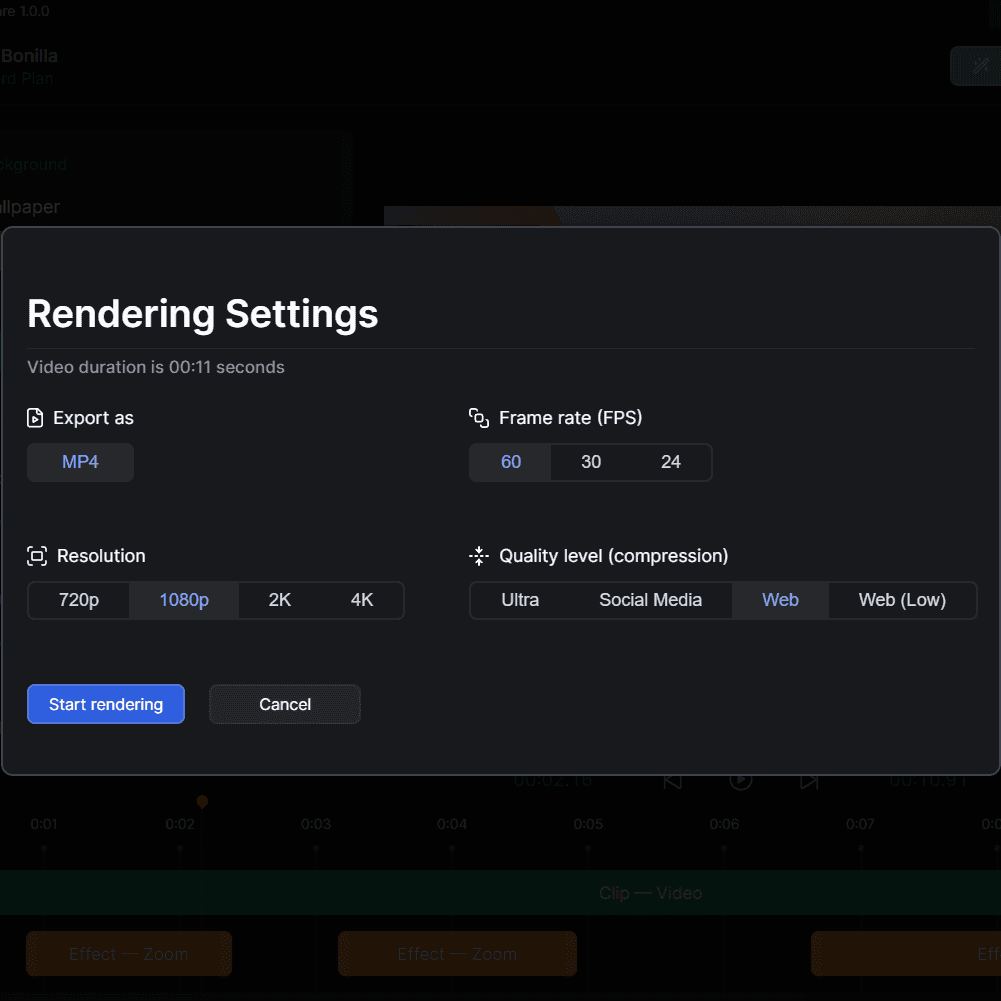1001x1001 pixels.
Task: Choose 30 FPS frame rate
Action: (591, 462)
